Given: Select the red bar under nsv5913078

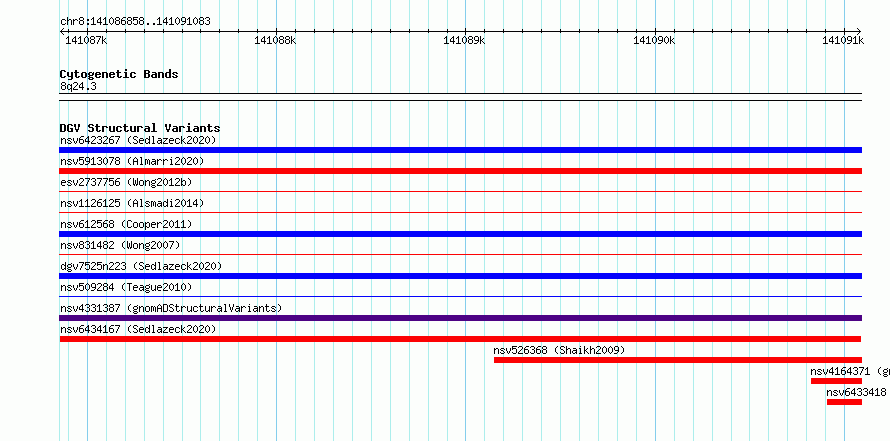Looking at the screenshot, I should 460,171.
